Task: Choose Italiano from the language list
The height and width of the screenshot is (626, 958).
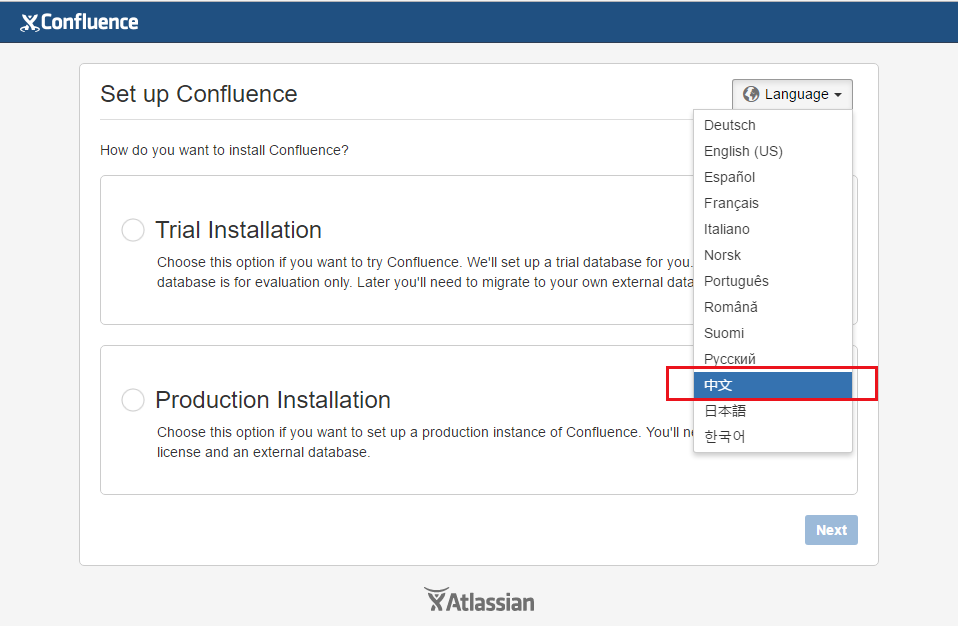Action: (x=773, y=229)
